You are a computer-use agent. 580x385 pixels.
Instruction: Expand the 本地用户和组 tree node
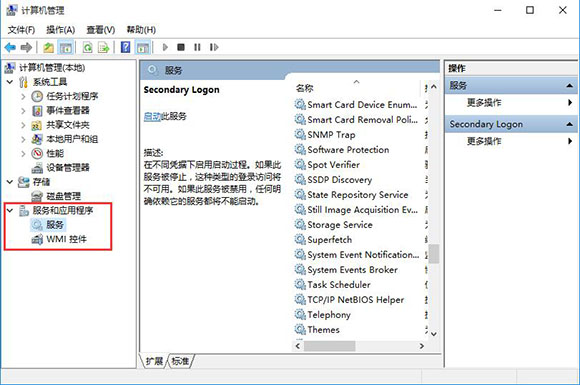click(23, 139)
